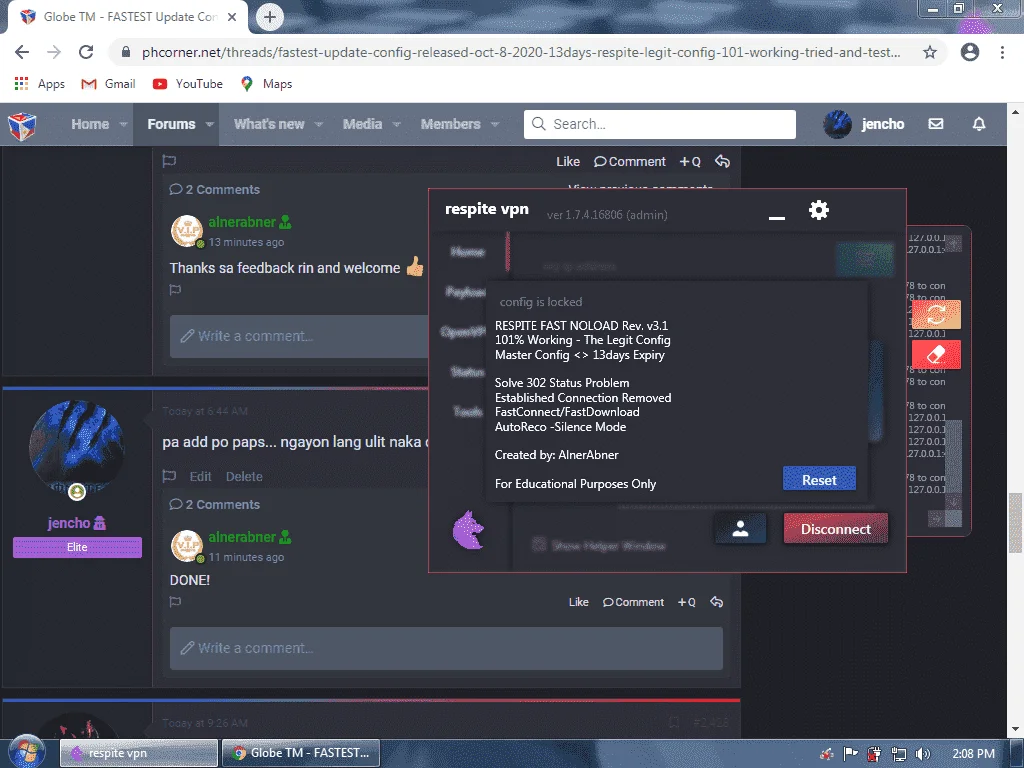The width and height of the screenshot is (1024, 768).
Task: Switch to Globe TM Chrome taskbar button
Action: pyautogui.click(x=300, y=753)
